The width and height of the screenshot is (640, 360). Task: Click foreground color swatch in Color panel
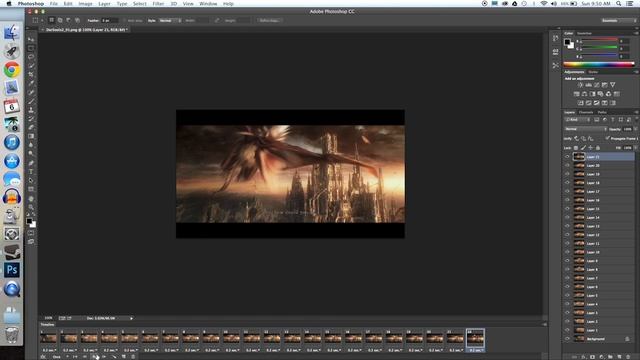point(567,42)
